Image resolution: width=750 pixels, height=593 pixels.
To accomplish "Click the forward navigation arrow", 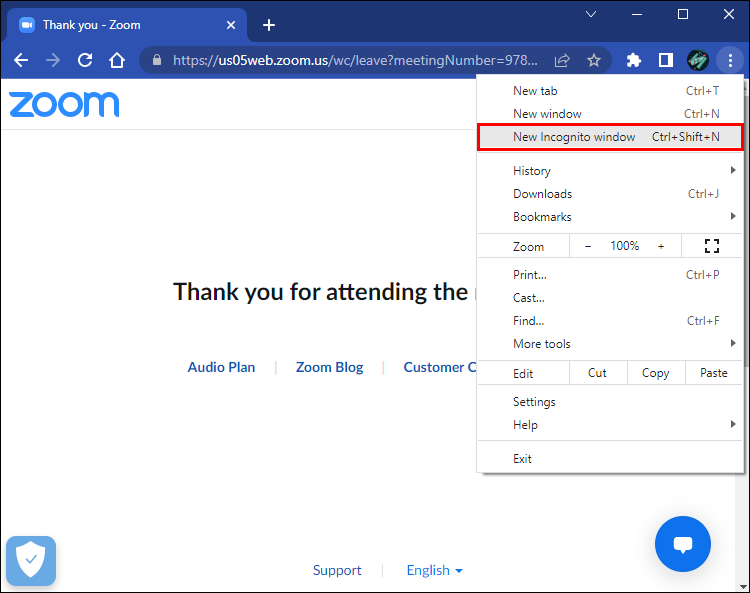I will pyautogui.click(x=53, y=60).
